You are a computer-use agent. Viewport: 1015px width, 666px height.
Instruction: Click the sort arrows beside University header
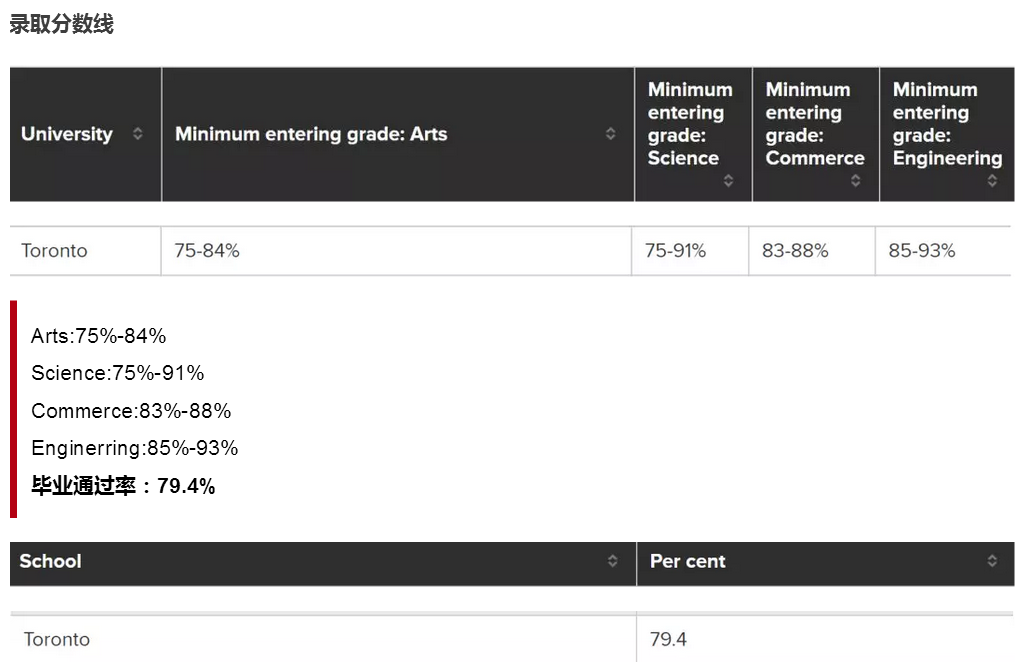[x=138, y=134]
